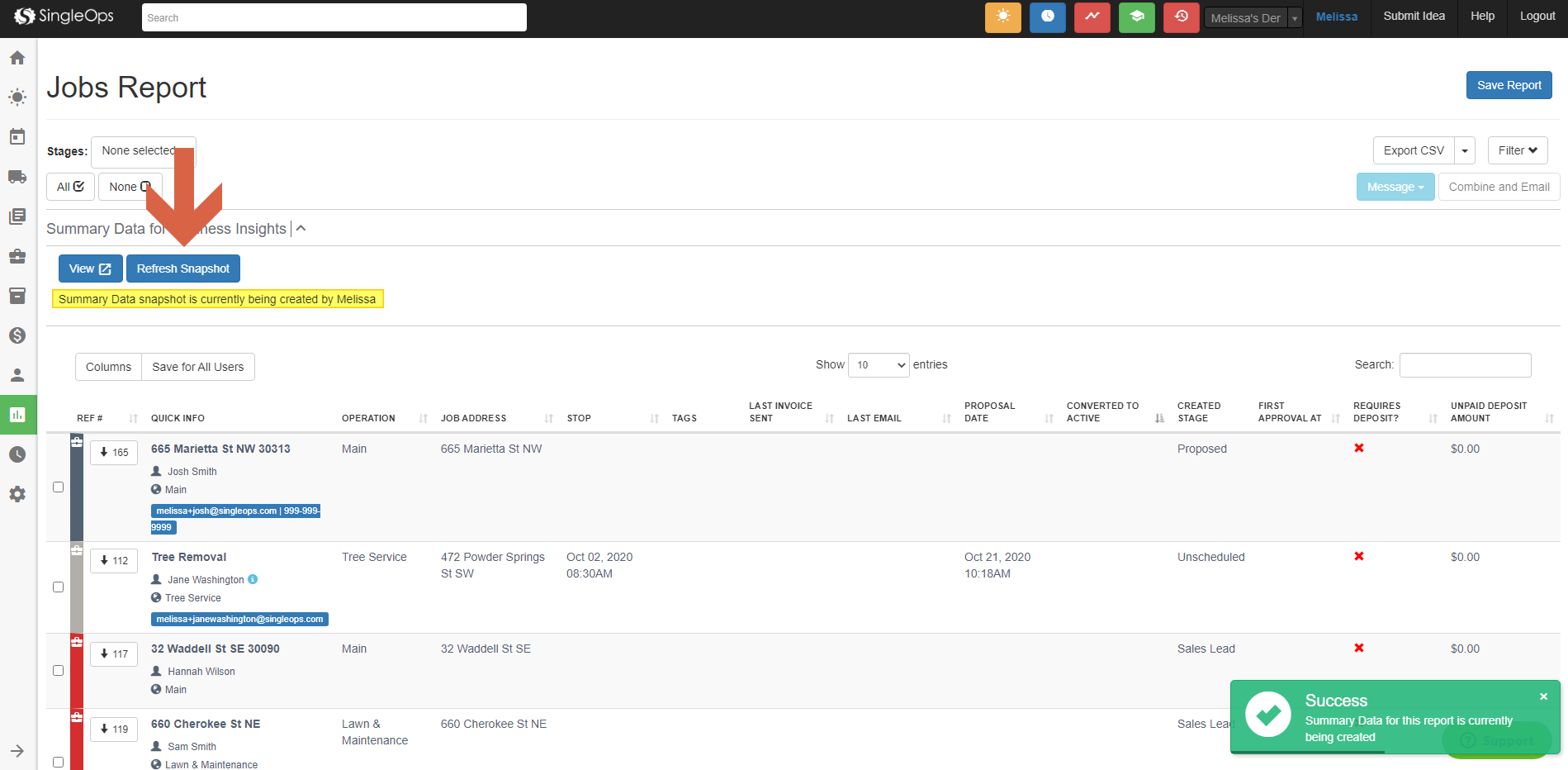This screenshot has width=1568, height=770.
Task: Click the table Search input field
Action: point(1465,365)
